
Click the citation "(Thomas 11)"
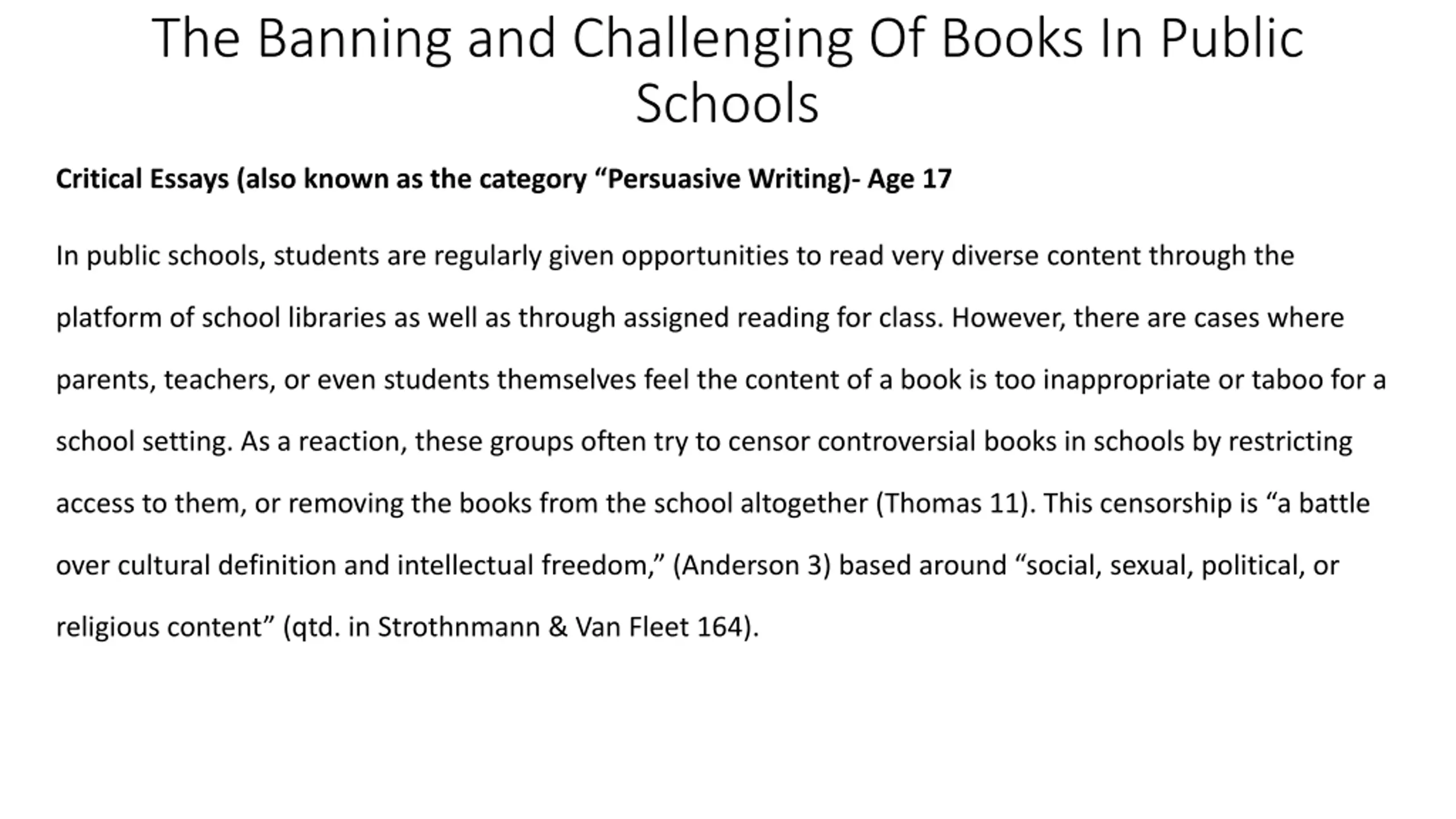click(953, 504)
